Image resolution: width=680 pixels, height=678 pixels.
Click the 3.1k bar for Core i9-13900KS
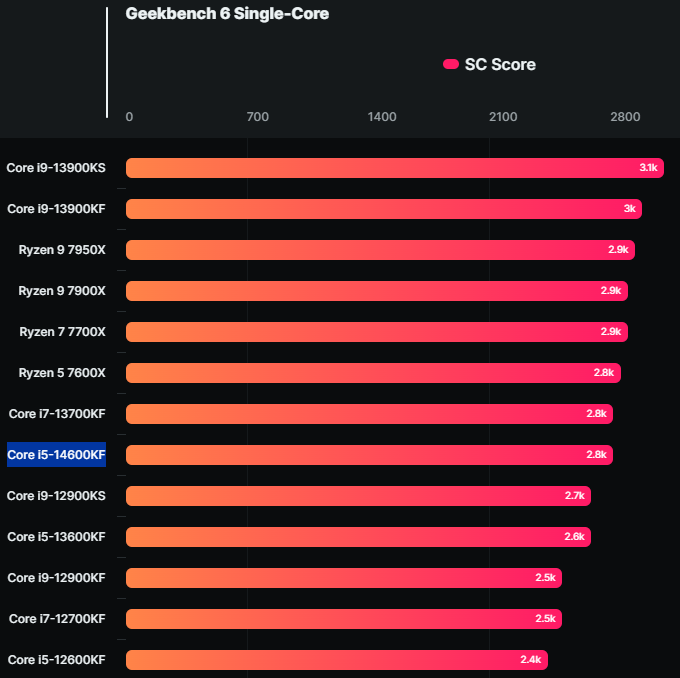pos(394,168)
